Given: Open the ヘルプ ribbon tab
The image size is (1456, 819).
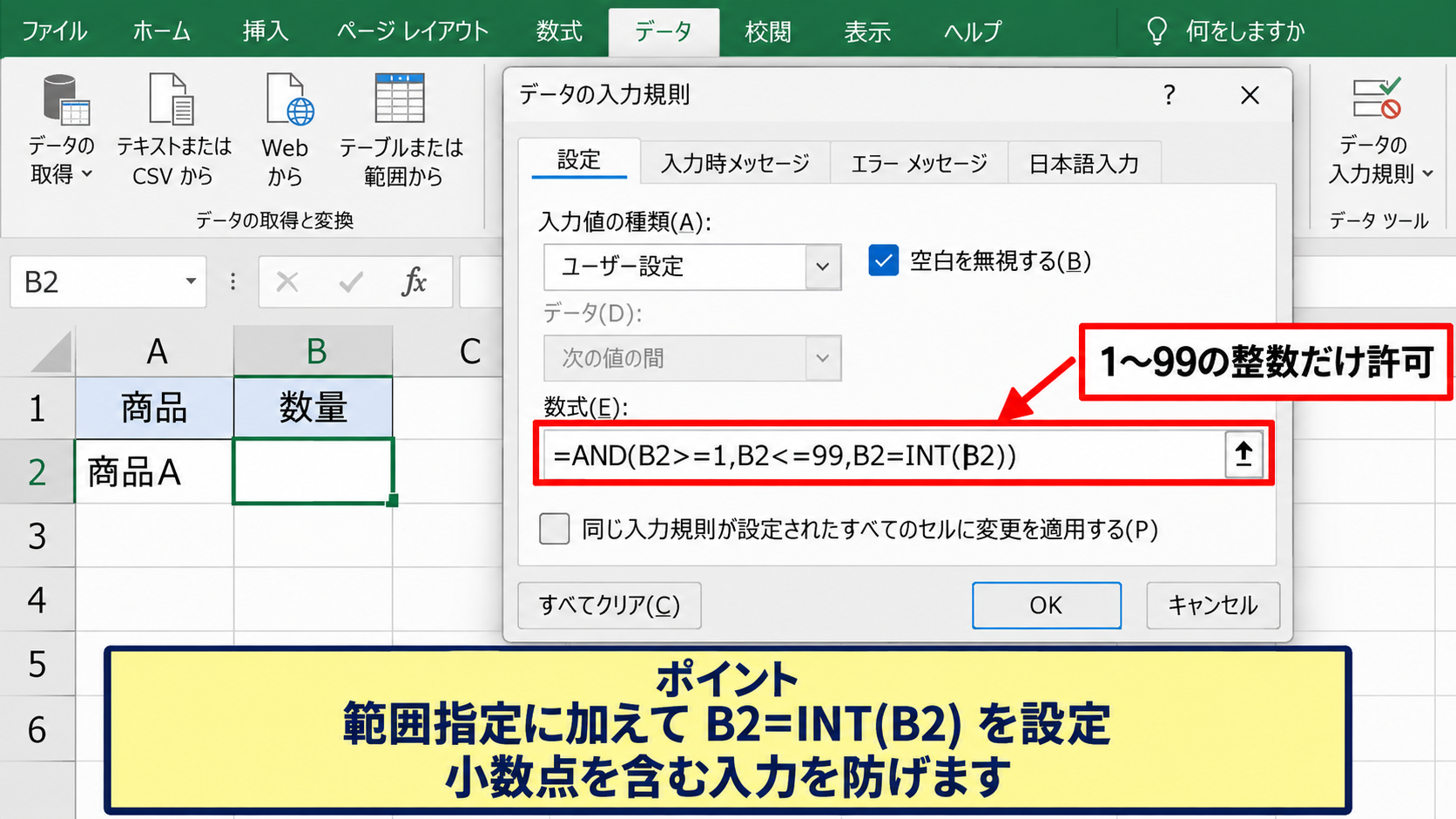Looking at the screenshot, I should pyautogui.click(x=974, y=31).
